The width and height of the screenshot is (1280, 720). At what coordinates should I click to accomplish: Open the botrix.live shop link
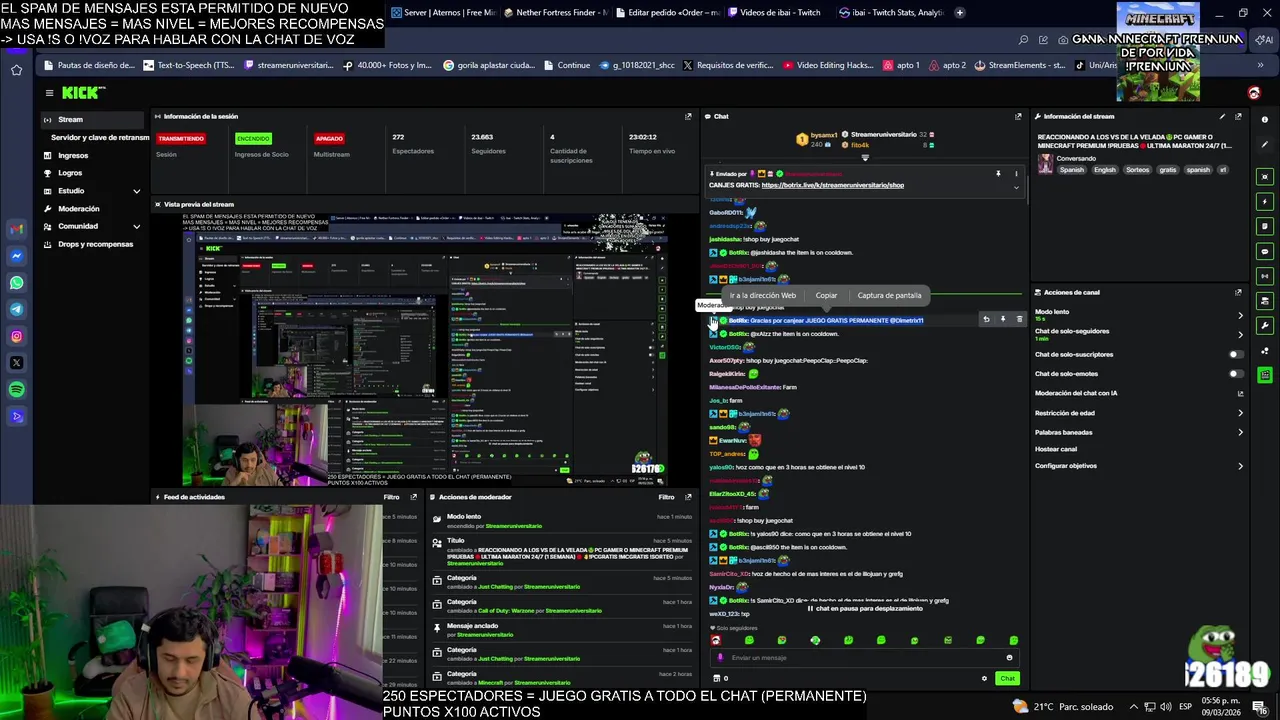click(832, 185)
